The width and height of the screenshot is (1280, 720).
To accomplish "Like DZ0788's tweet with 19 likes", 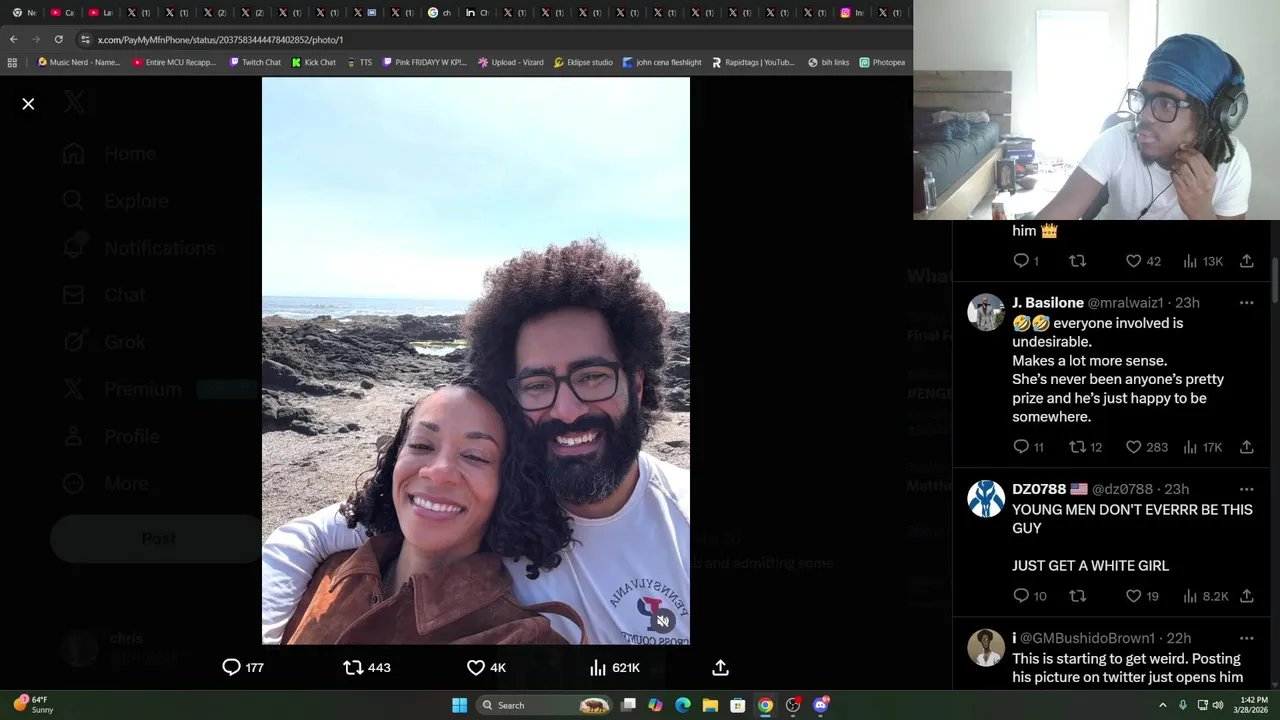I will [1142, 596].
